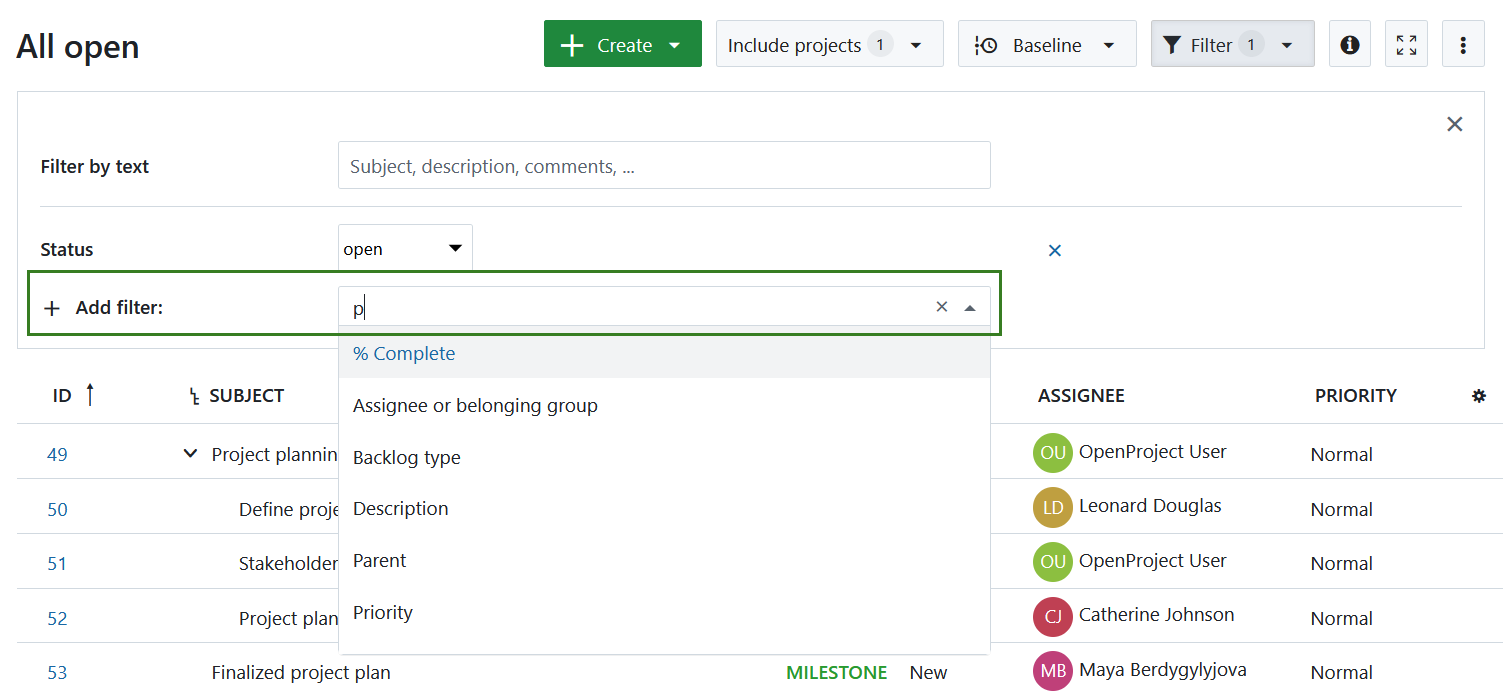Click the plus icon next to Add filter

[x=52, y=307]
